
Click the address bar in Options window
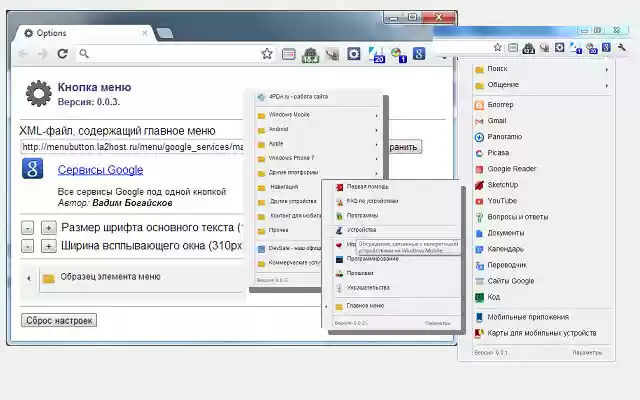pyautogui.click(x=176, y=53)
